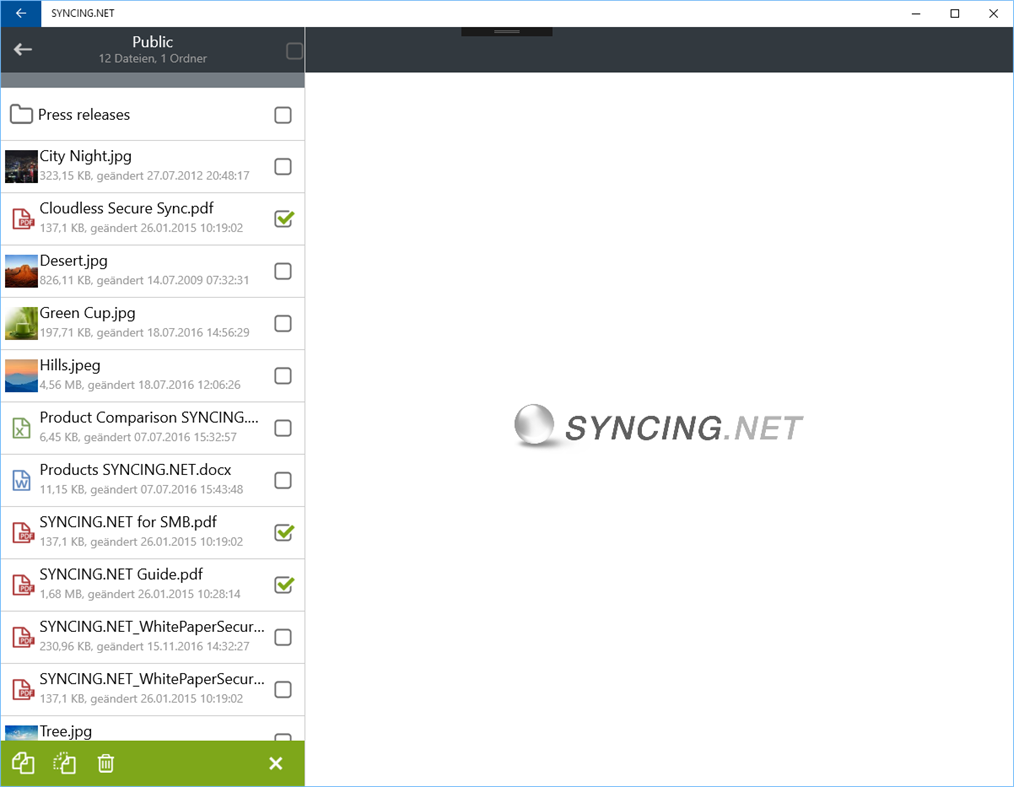Click the Green Cup.jpg thumbnail
This screenshot has width=1014, height=787.
click(x=19, y=322)
